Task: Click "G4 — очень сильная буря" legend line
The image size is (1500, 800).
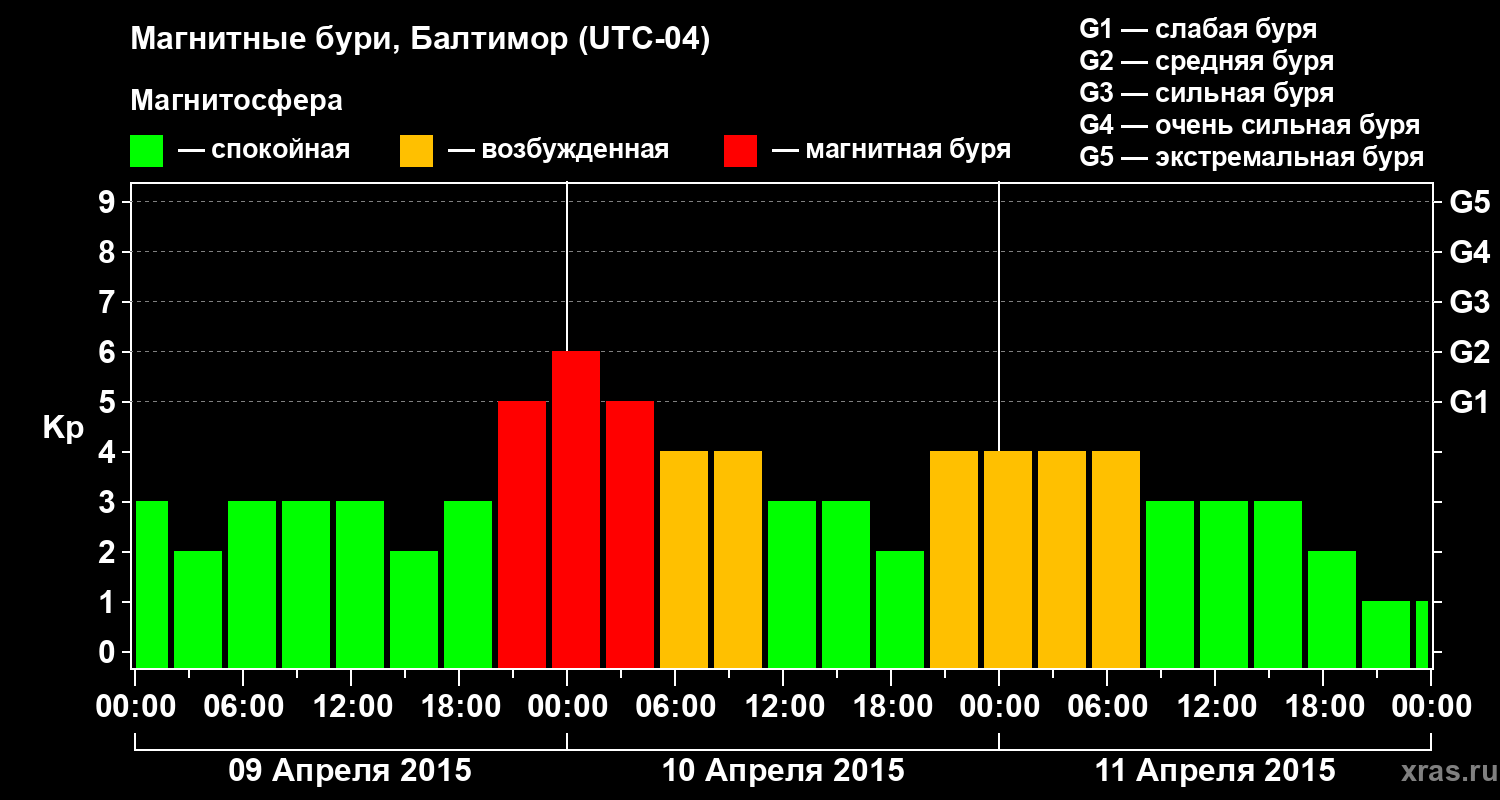Action: coord(1250,125)
